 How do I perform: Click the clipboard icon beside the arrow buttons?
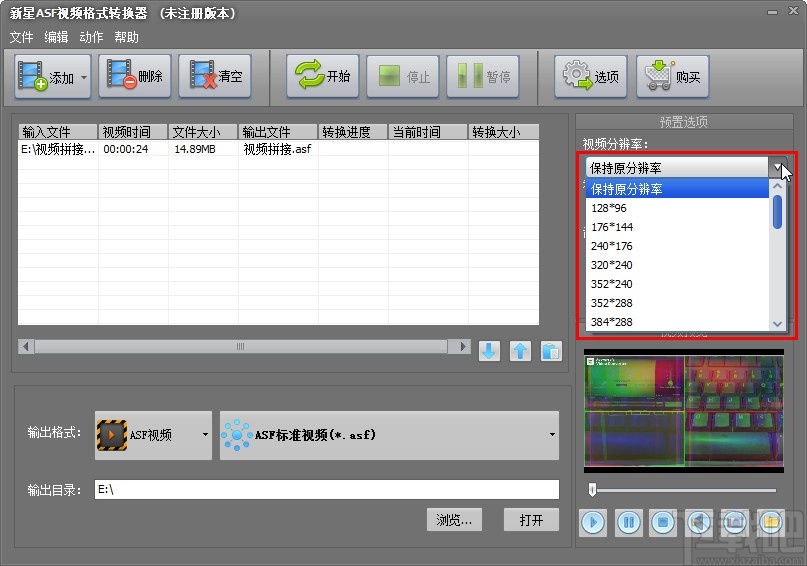tap(551, 351)
